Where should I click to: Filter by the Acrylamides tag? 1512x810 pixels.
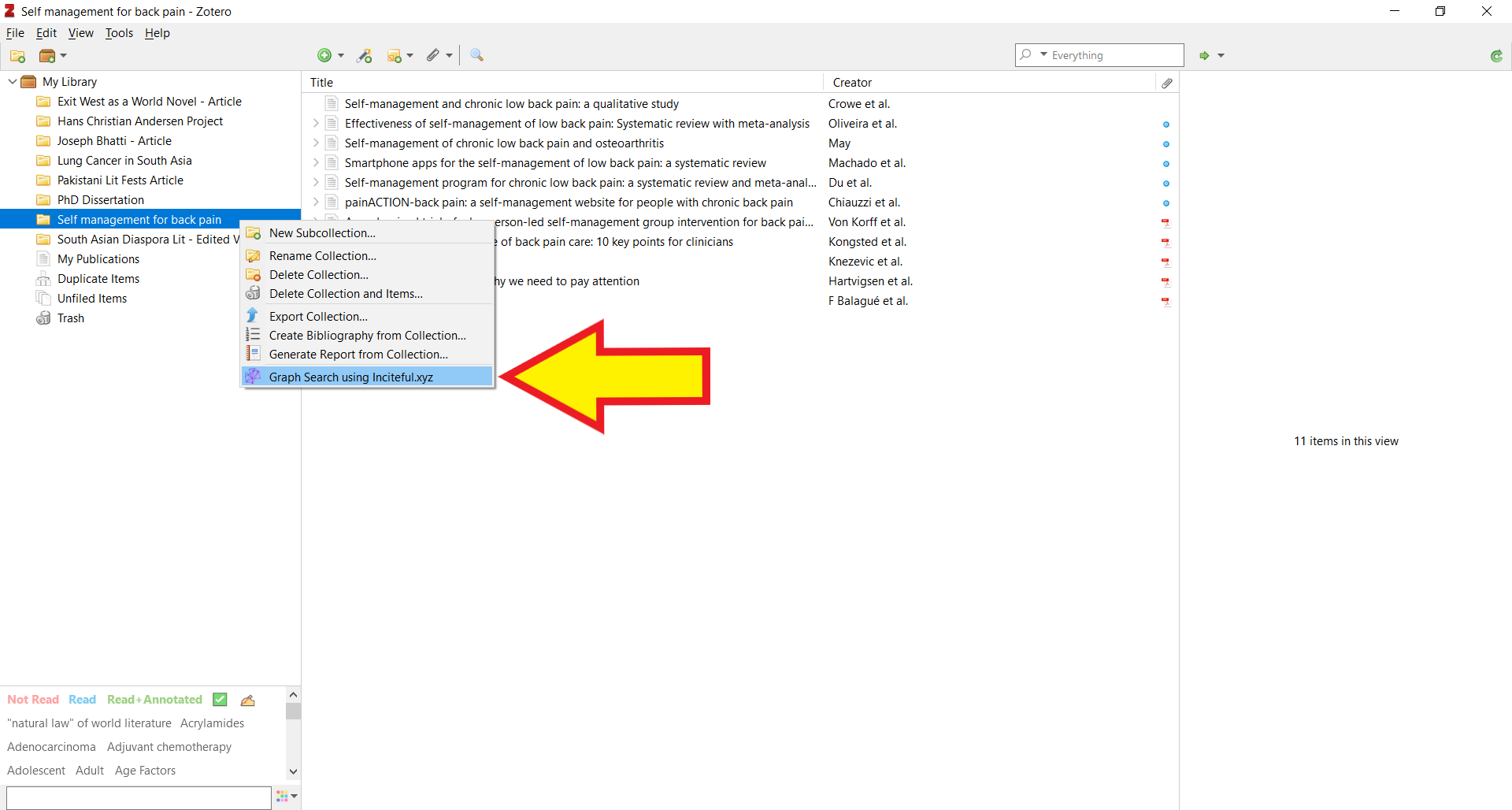[x=212, y=723]
